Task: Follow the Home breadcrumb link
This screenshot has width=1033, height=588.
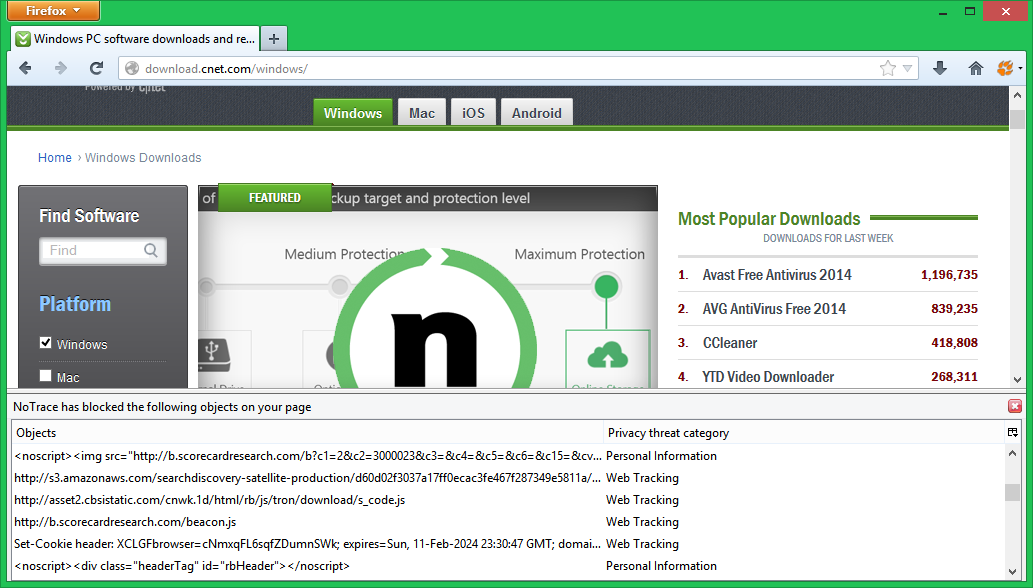Action: tap(55, 157)
